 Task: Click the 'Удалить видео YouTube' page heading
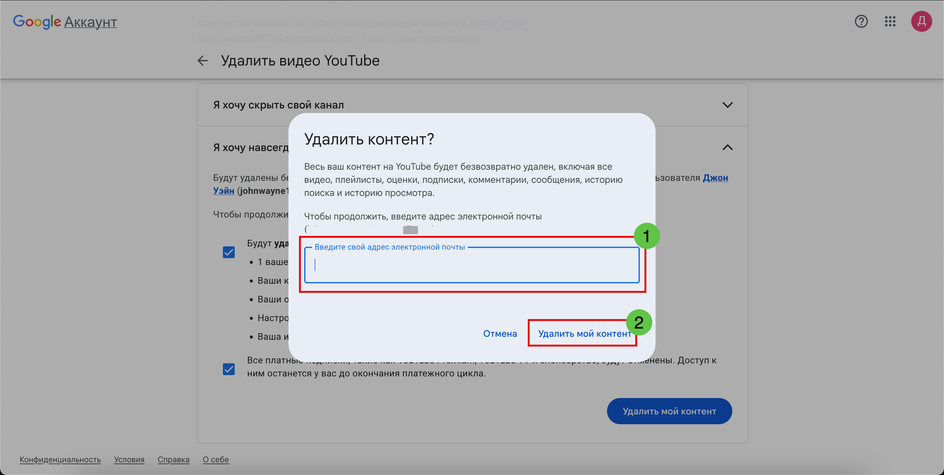tap(300, 61)
